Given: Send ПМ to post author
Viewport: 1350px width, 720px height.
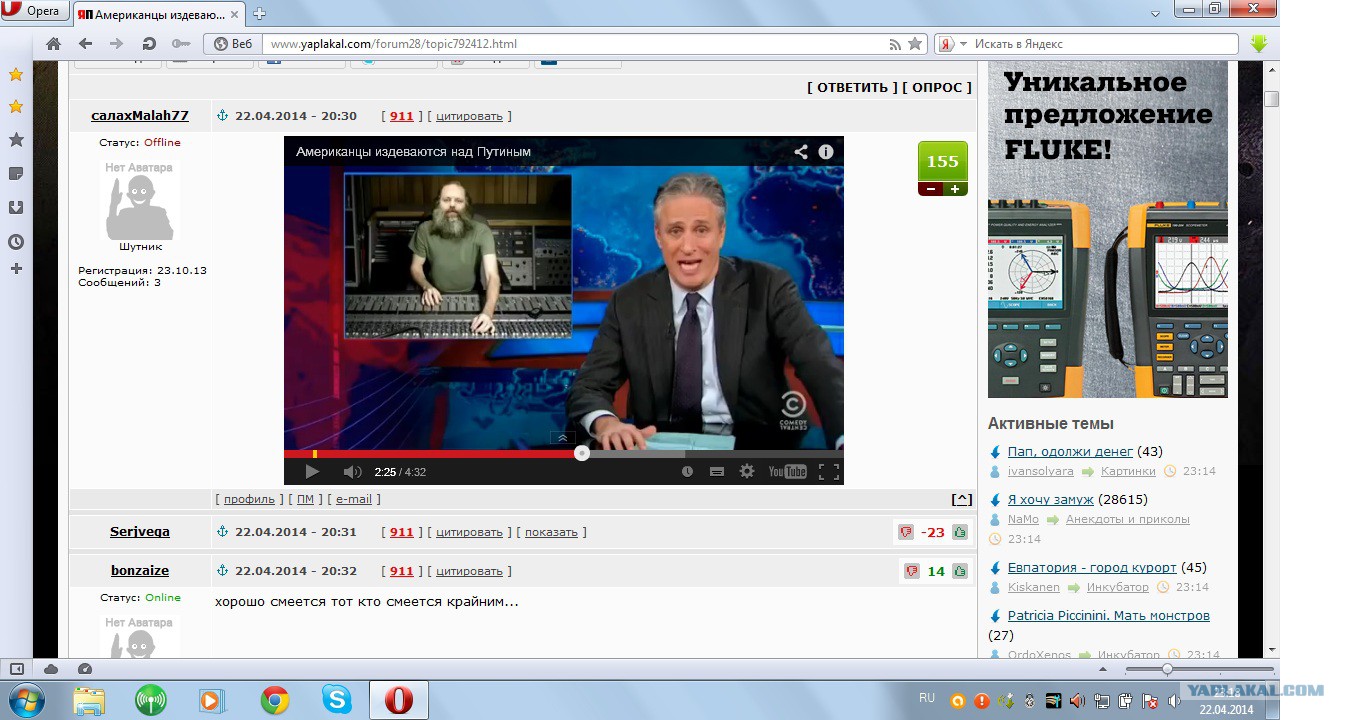Looking at the screenshot, I should [x=305, y=499].
